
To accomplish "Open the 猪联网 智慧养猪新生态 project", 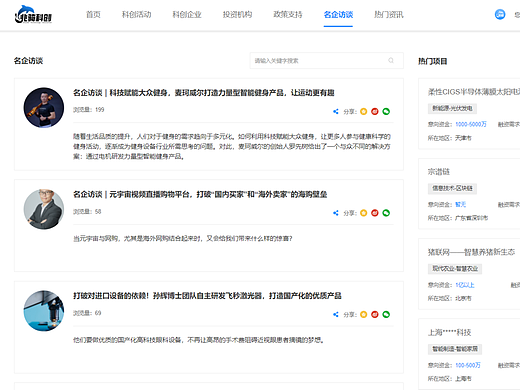I will [471, 252].
